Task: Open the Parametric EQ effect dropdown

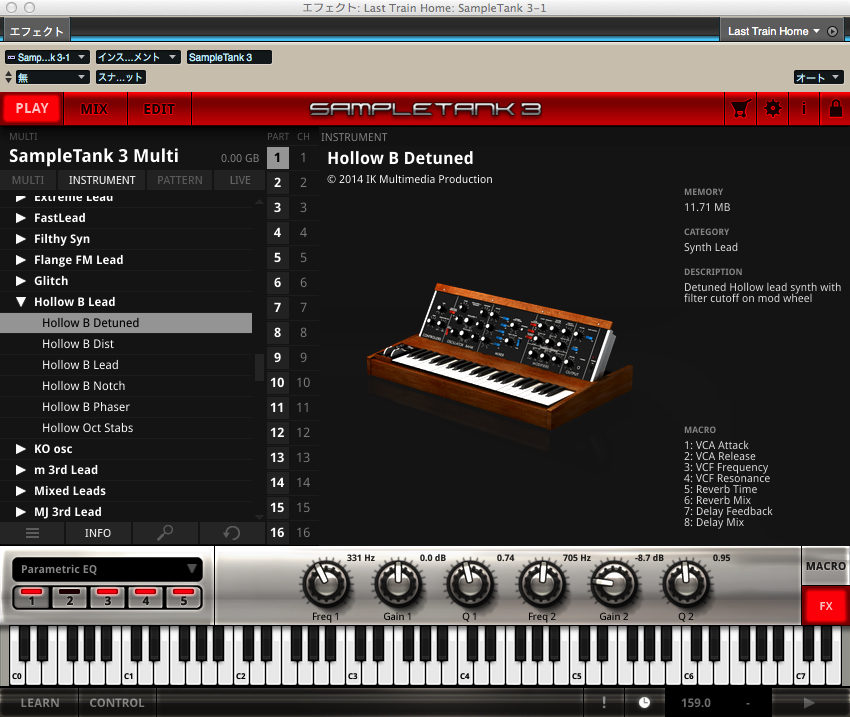Action: pyautogui.click(x=107, y=569)
